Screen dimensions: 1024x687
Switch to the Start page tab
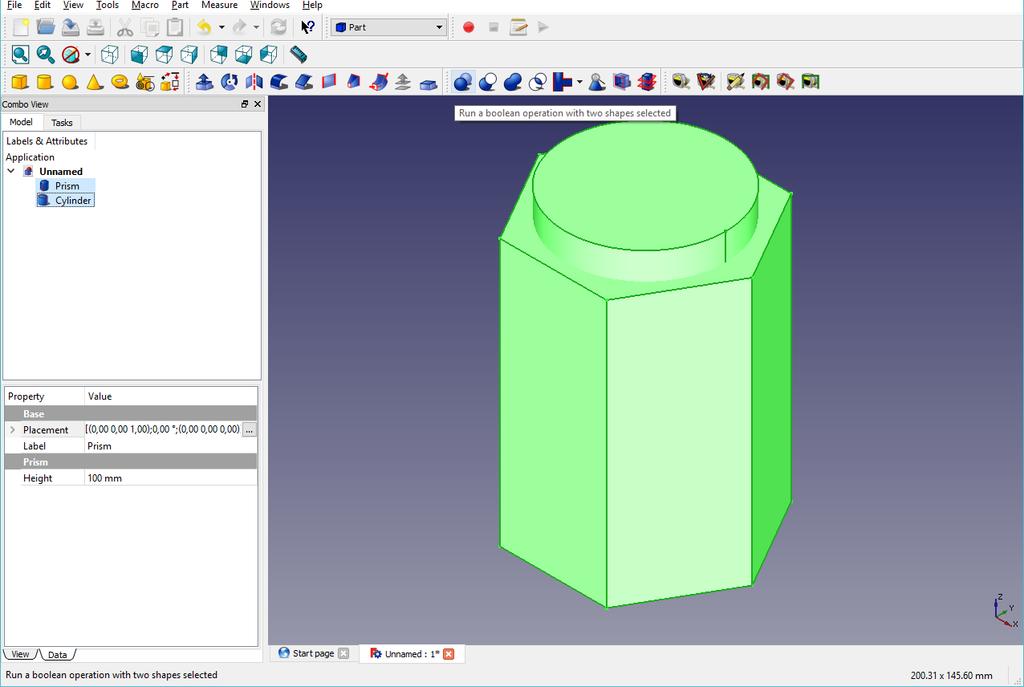[313, 654]
